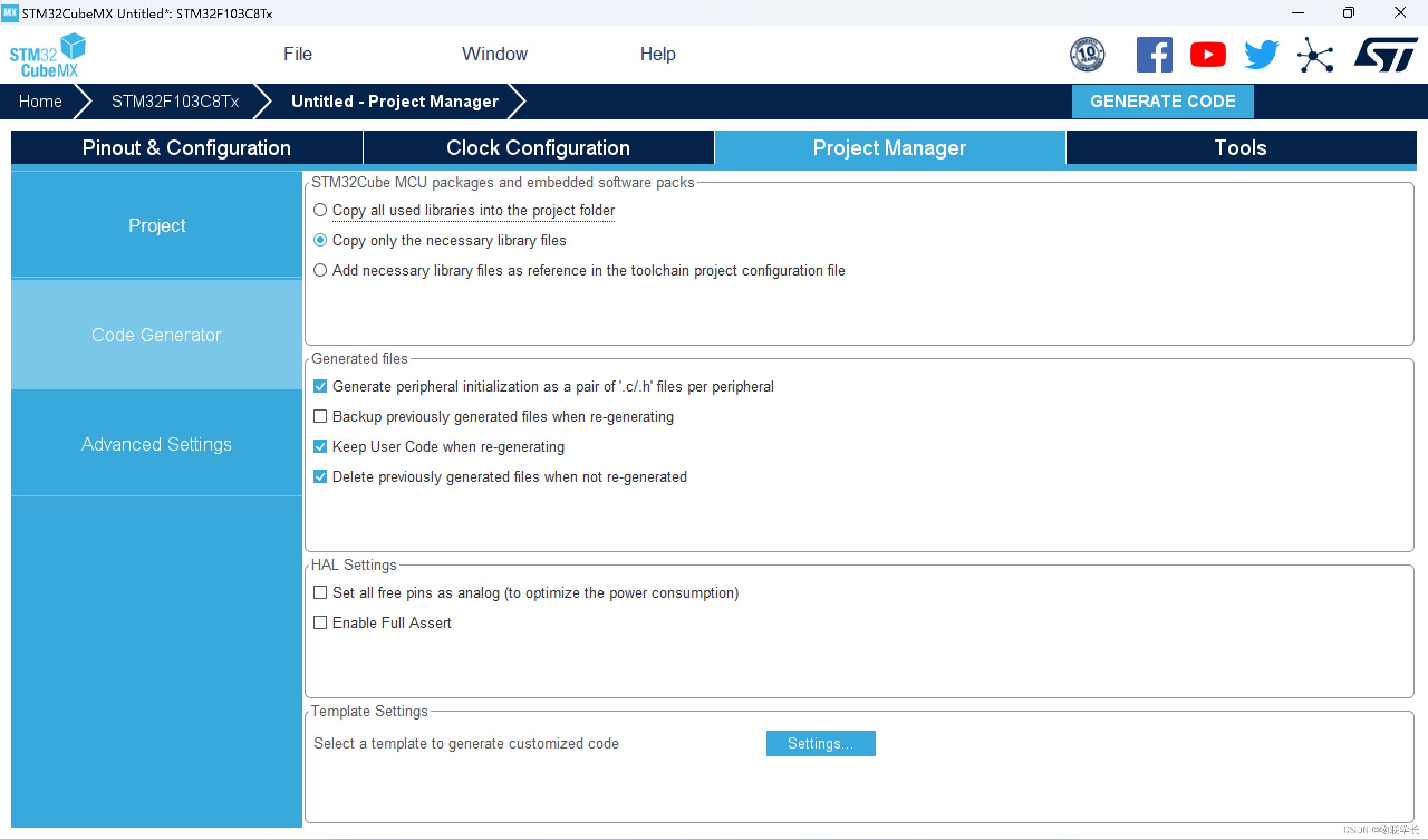Go to Home breadcrumb
The height and width of the screenshot is (840, 1428).
[x=40, y=102]
